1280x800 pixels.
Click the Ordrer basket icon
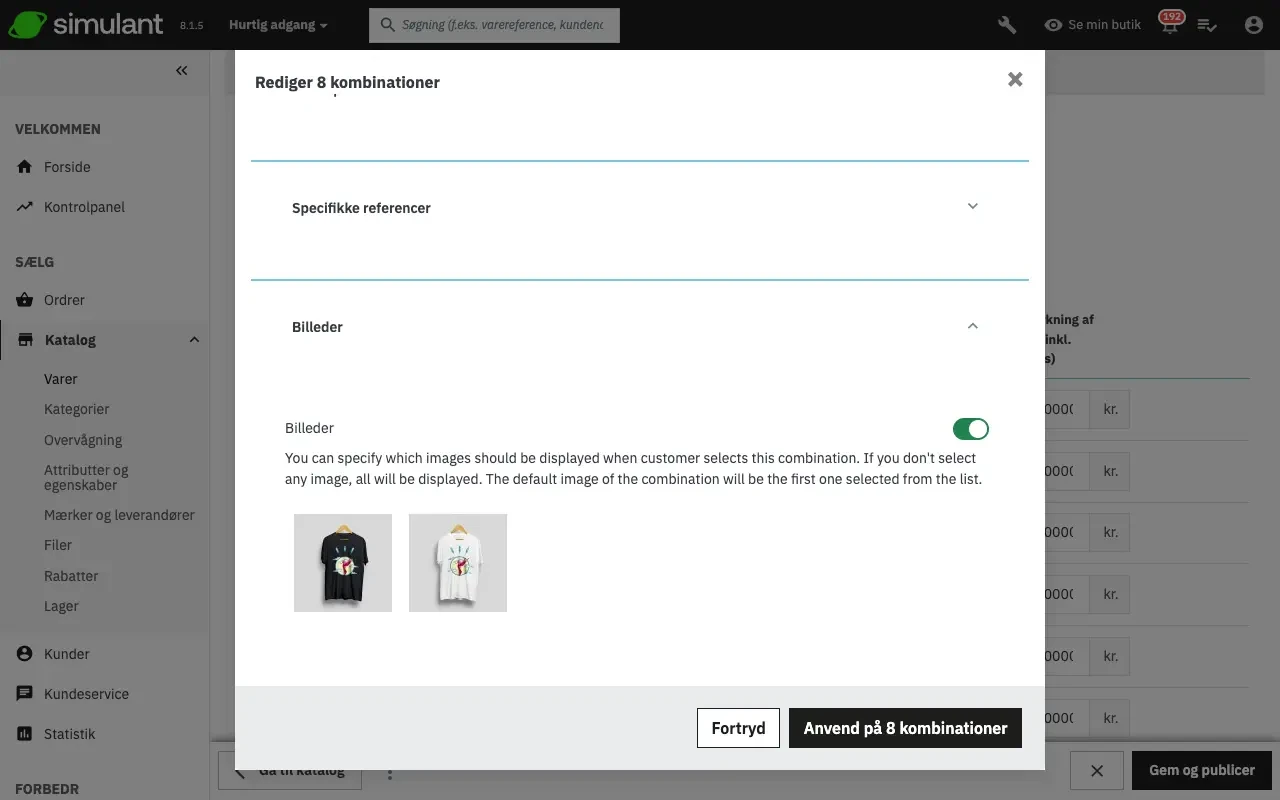(25, 300)
